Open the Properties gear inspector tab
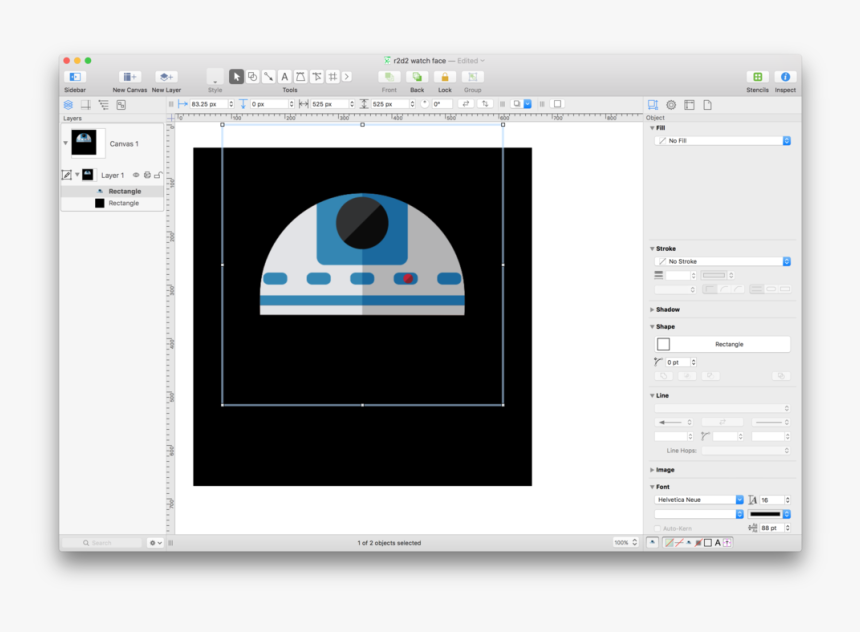 671,105
